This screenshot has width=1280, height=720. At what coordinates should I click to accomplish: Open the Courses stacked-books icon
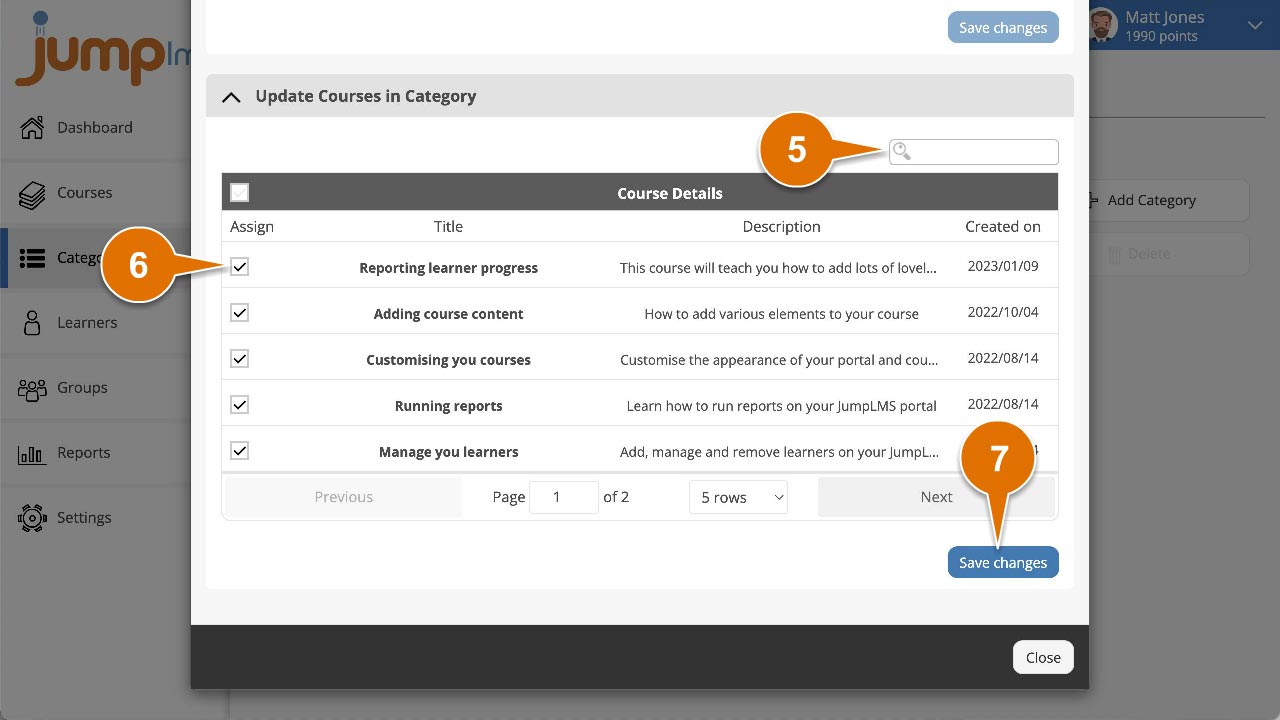(x=32, y=193)
